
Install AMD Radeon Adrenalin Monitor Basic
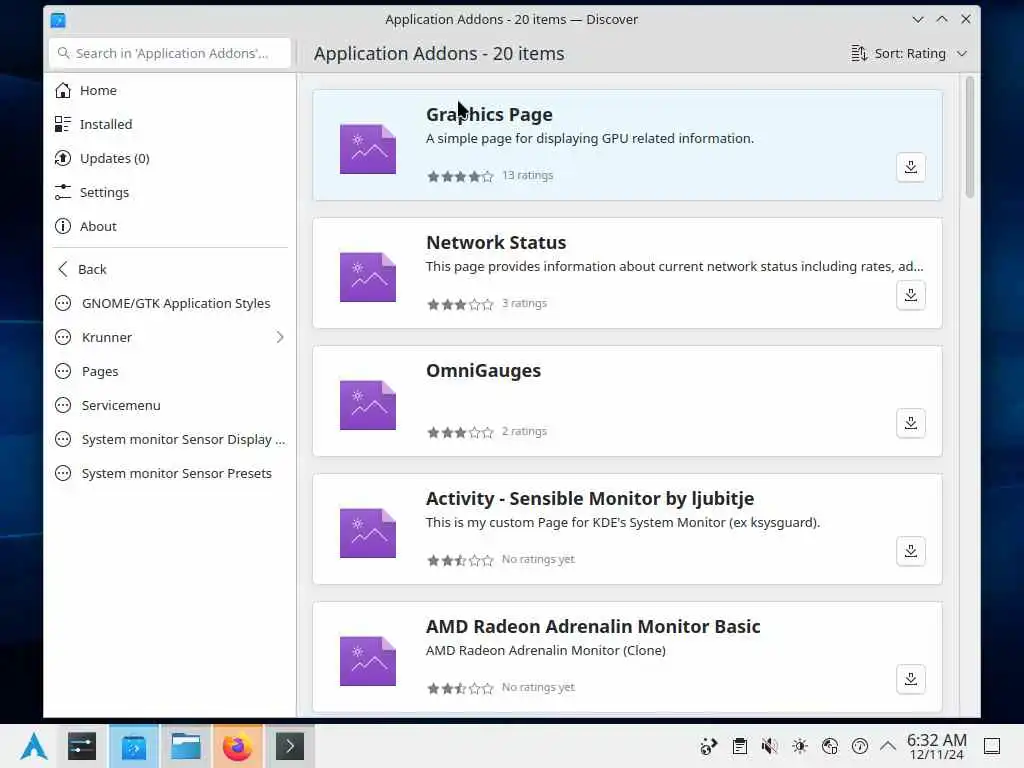(x=910, y=679)
